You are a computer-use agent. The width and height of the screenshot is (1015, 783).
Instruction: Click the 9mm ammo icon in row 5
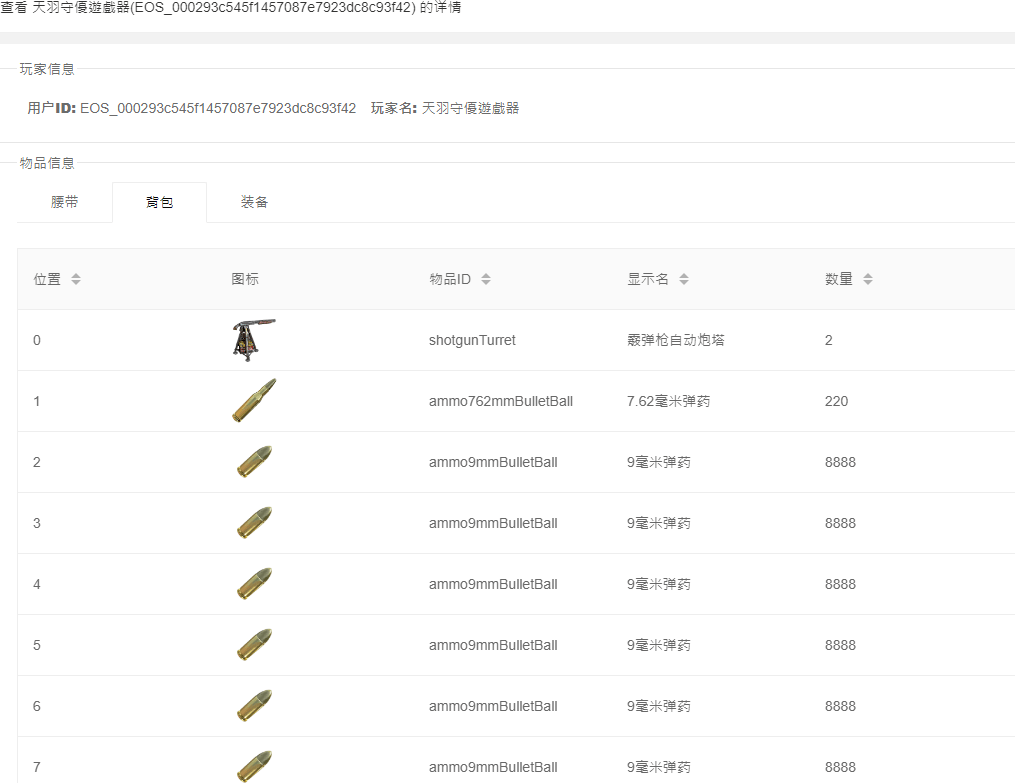[x=254, y=645]
